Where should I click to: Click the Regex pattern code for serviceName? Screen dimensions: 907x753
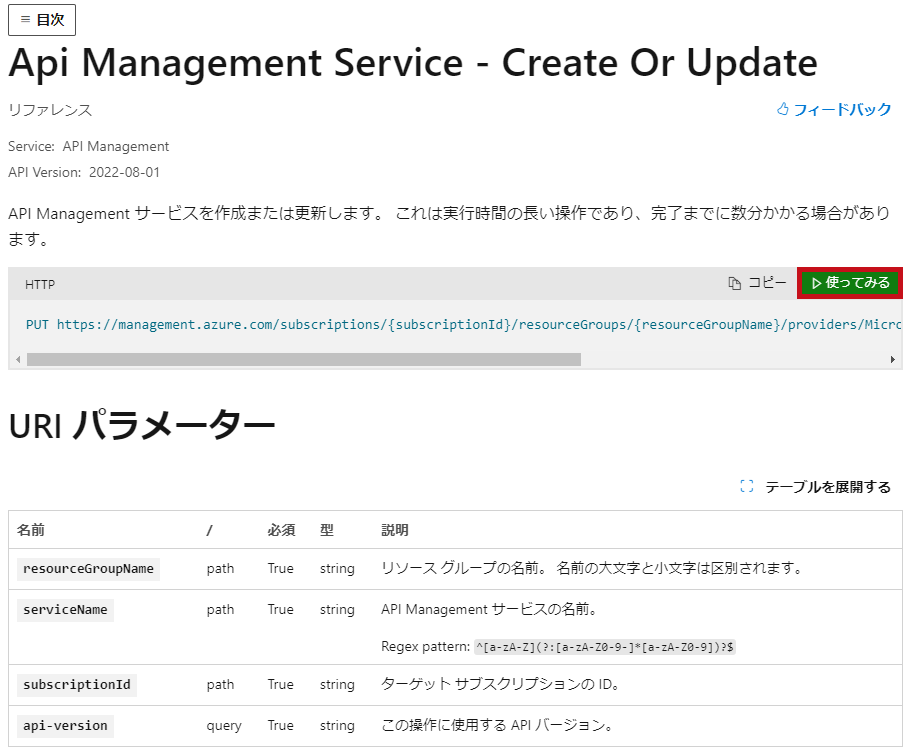click(x=604, y=647)
